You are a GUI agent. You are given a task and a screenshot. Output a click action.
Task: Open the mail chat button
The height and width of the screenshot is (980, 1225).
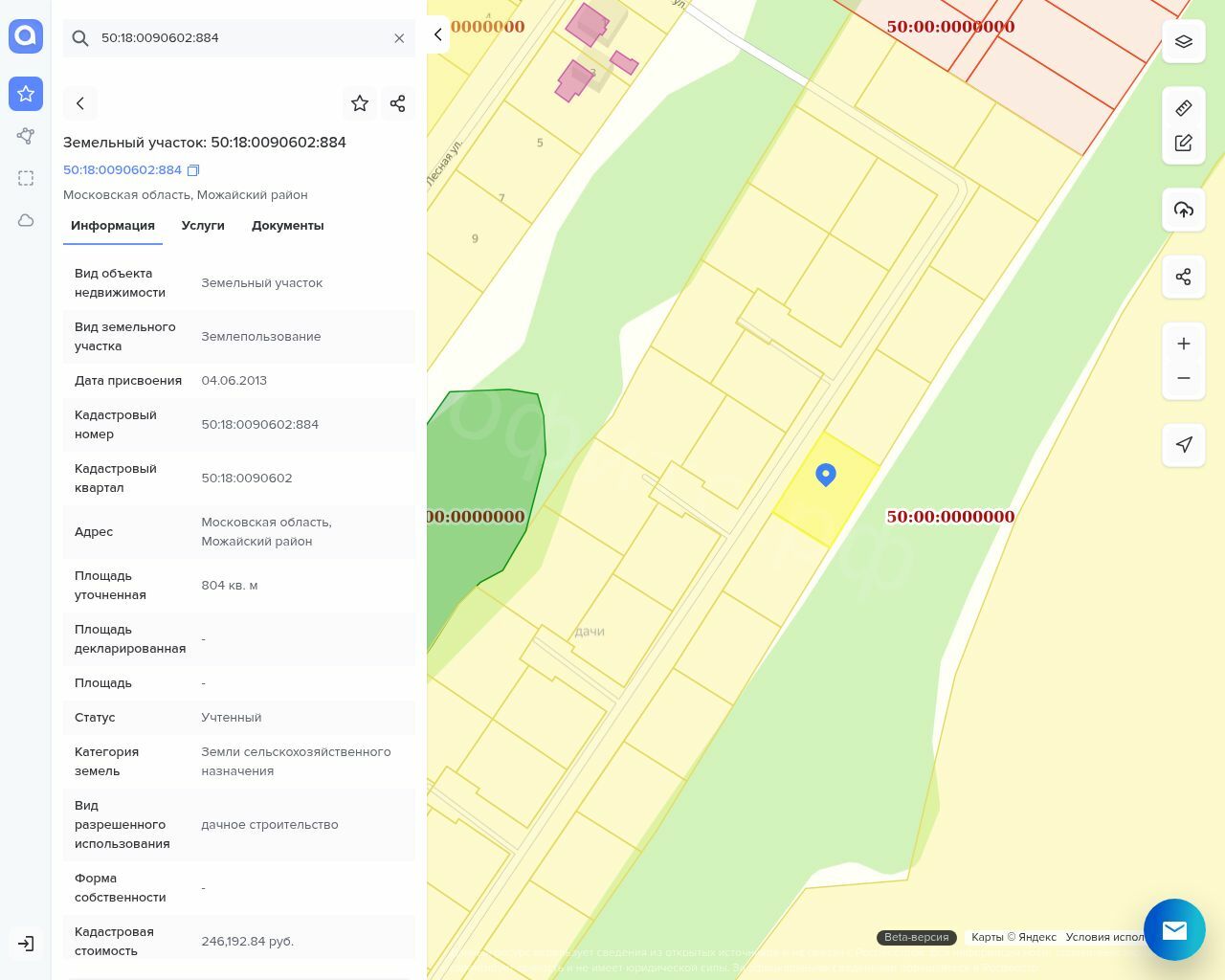pyautogui.click(x=1174, y=929)
